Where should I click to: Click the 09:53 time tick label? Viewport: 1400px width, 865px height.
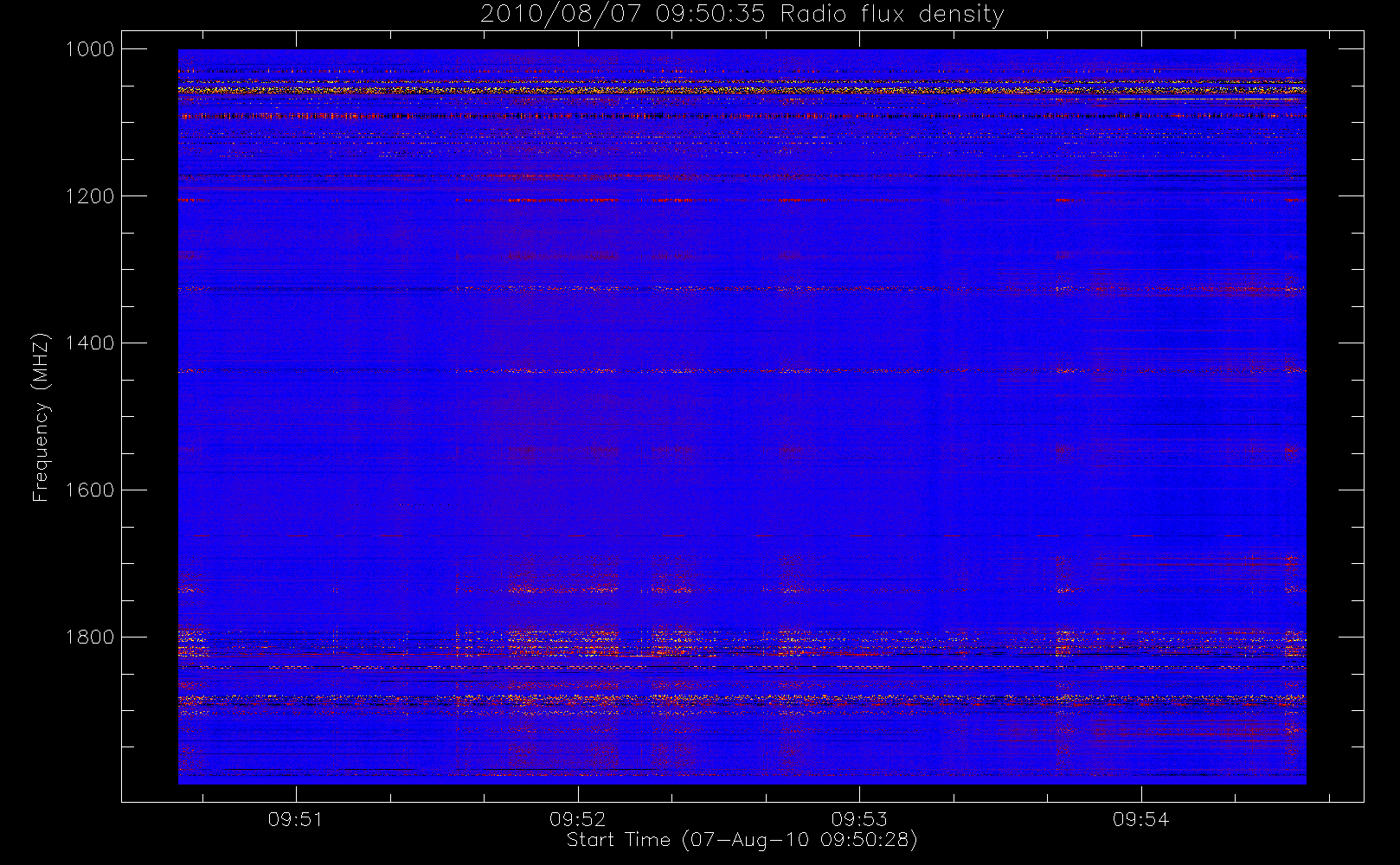[x=859, y=819]
